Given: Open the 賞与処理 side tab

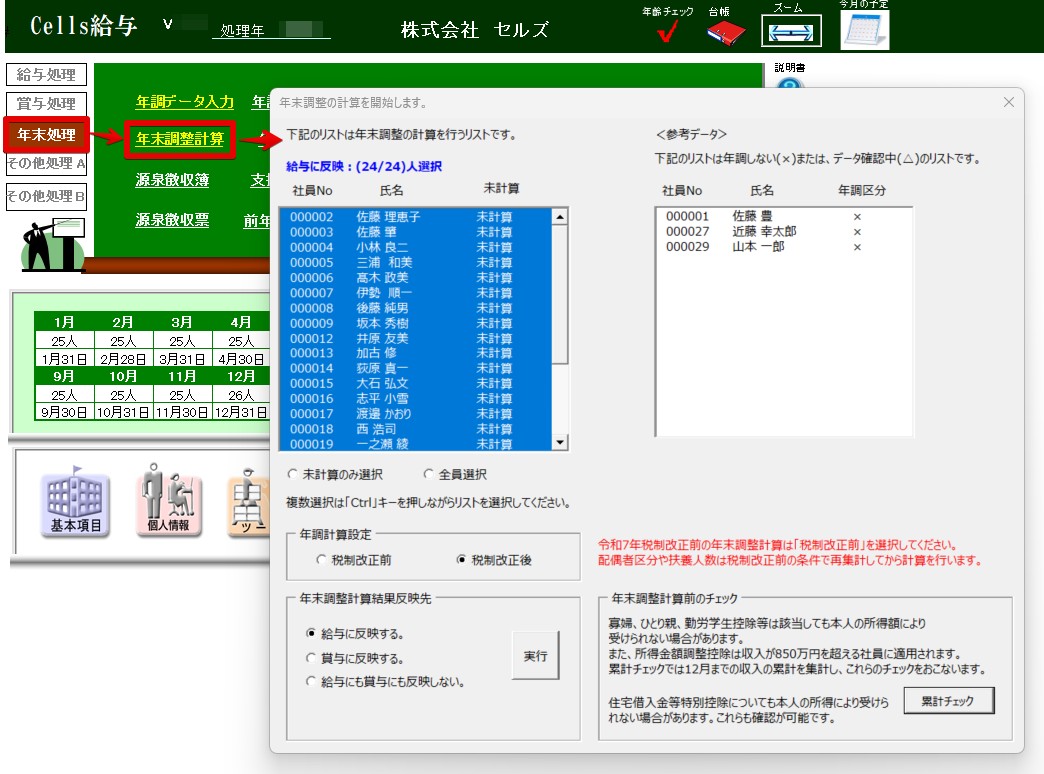Looking at the screenshot, I should 46,104.
